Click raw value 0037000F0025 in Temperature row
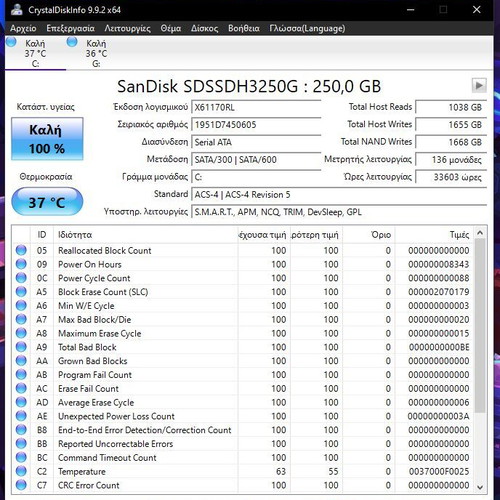This screenshot has height=500, width=500. click(x=438, y=471)
